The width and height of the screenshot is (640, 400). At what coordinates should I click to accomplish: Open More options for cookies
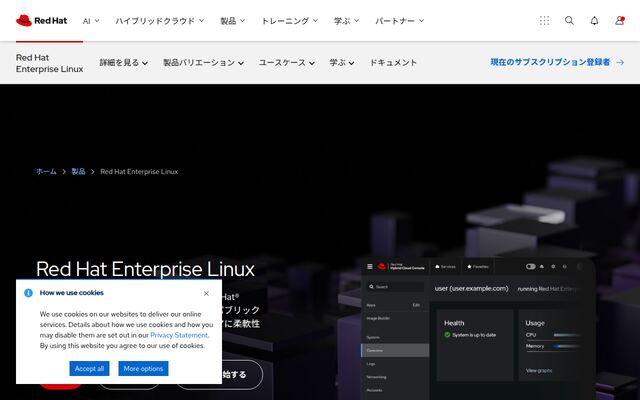click(143, 369)
